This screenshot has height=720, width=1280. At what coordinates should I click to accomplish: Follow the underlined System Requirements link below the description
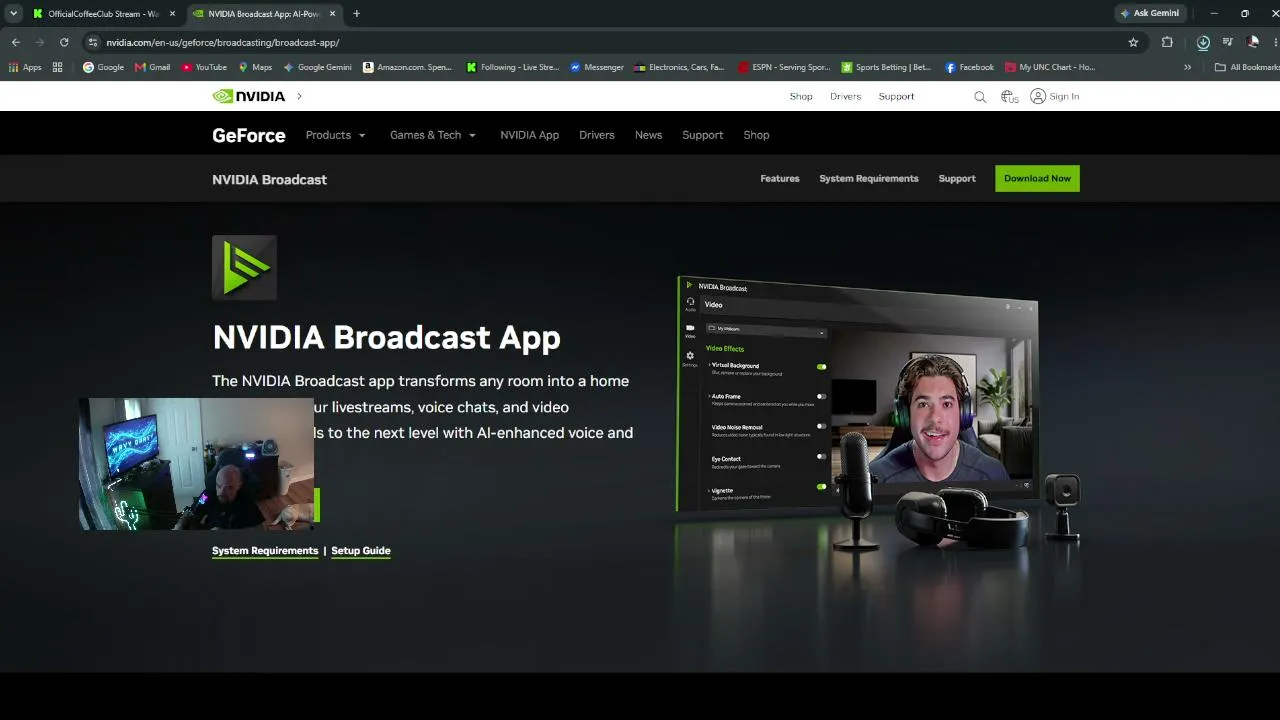[265, 551]
